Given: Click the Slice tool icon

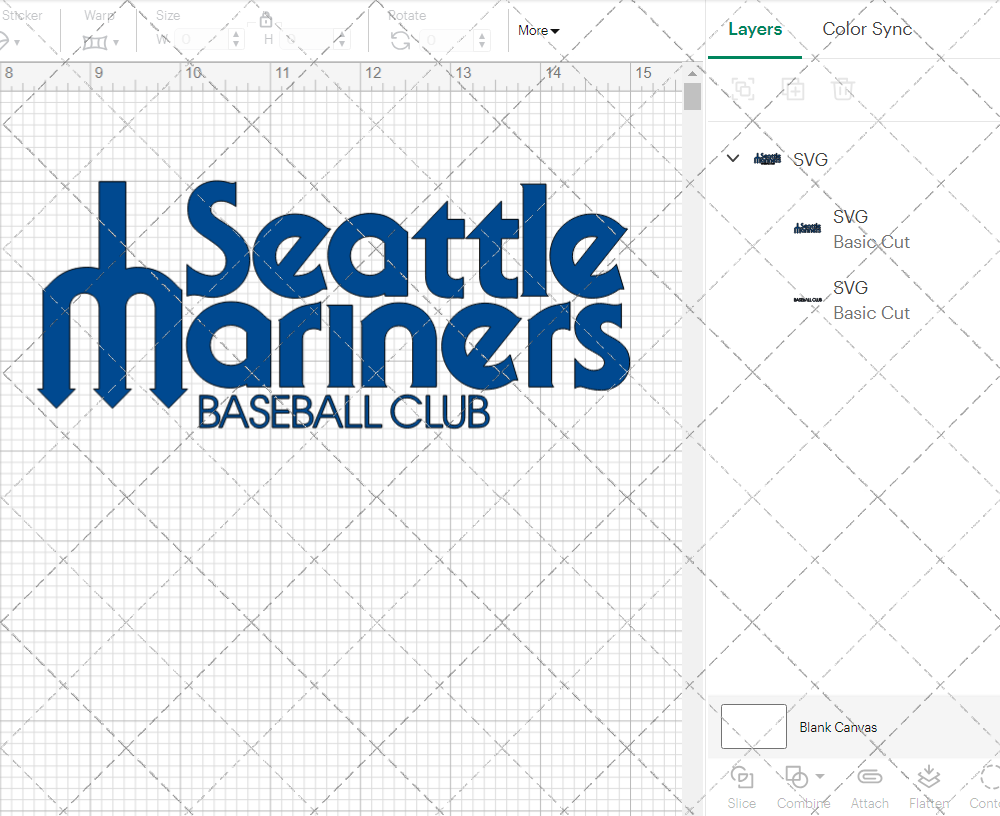Looking at the screenshot, I should pyautogui.click(x=742, y=777).
